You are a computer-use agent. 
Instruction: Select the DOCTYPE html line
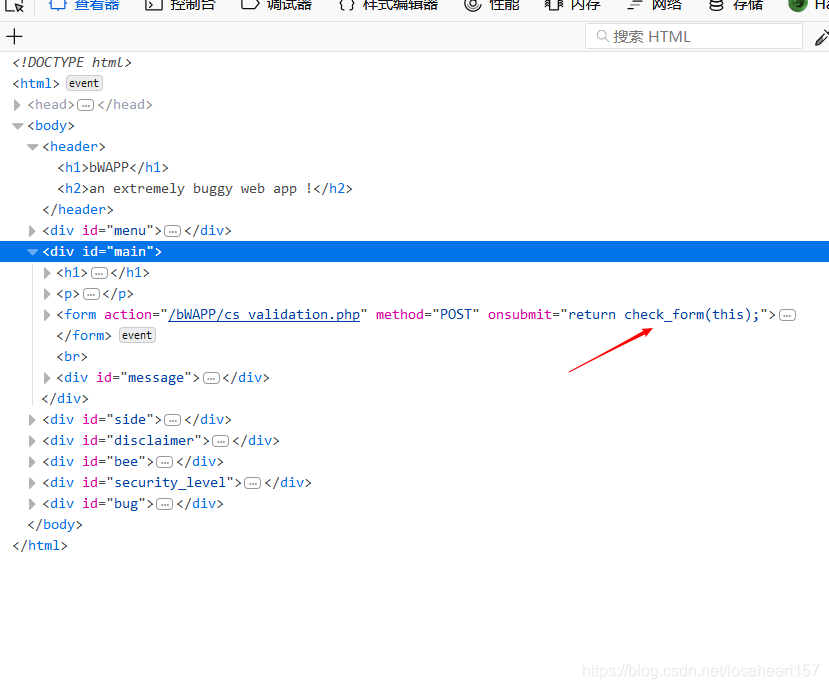[72, 62]
